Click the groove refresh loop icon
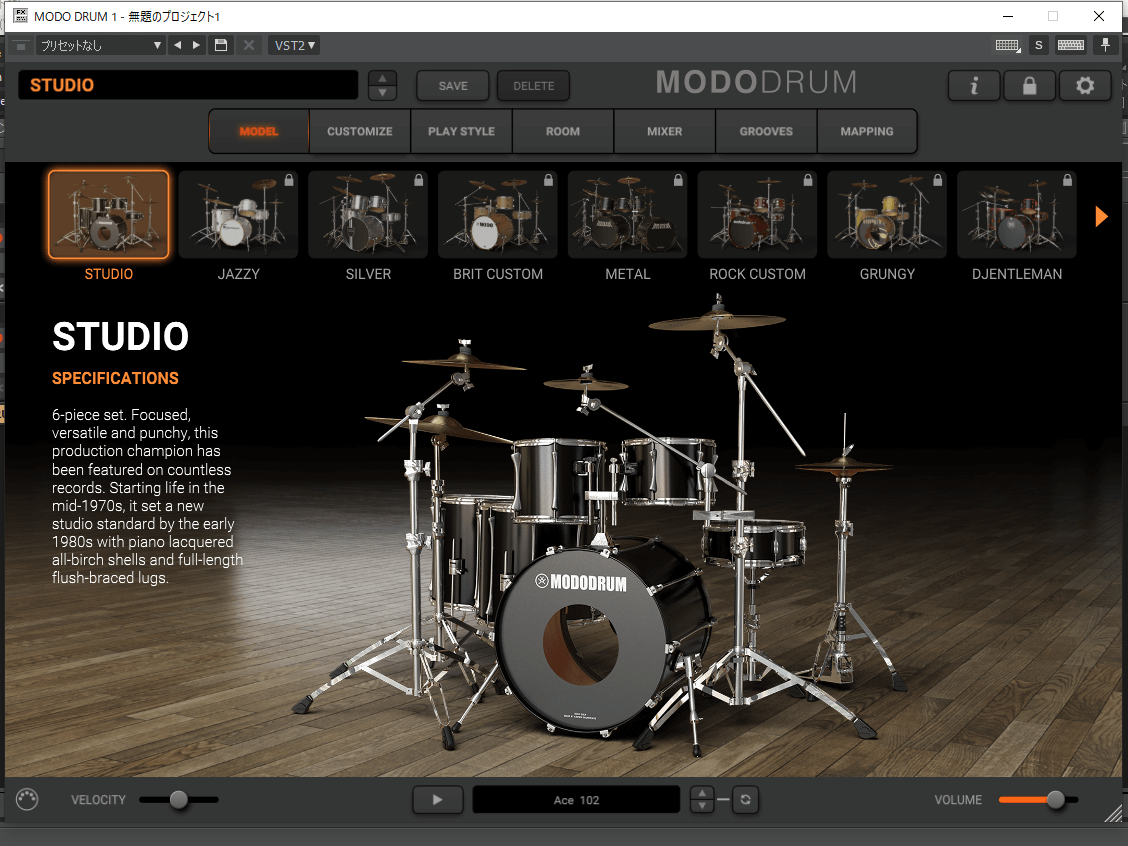The height and width of the screenshot is (846, 1128). [745, 799]
